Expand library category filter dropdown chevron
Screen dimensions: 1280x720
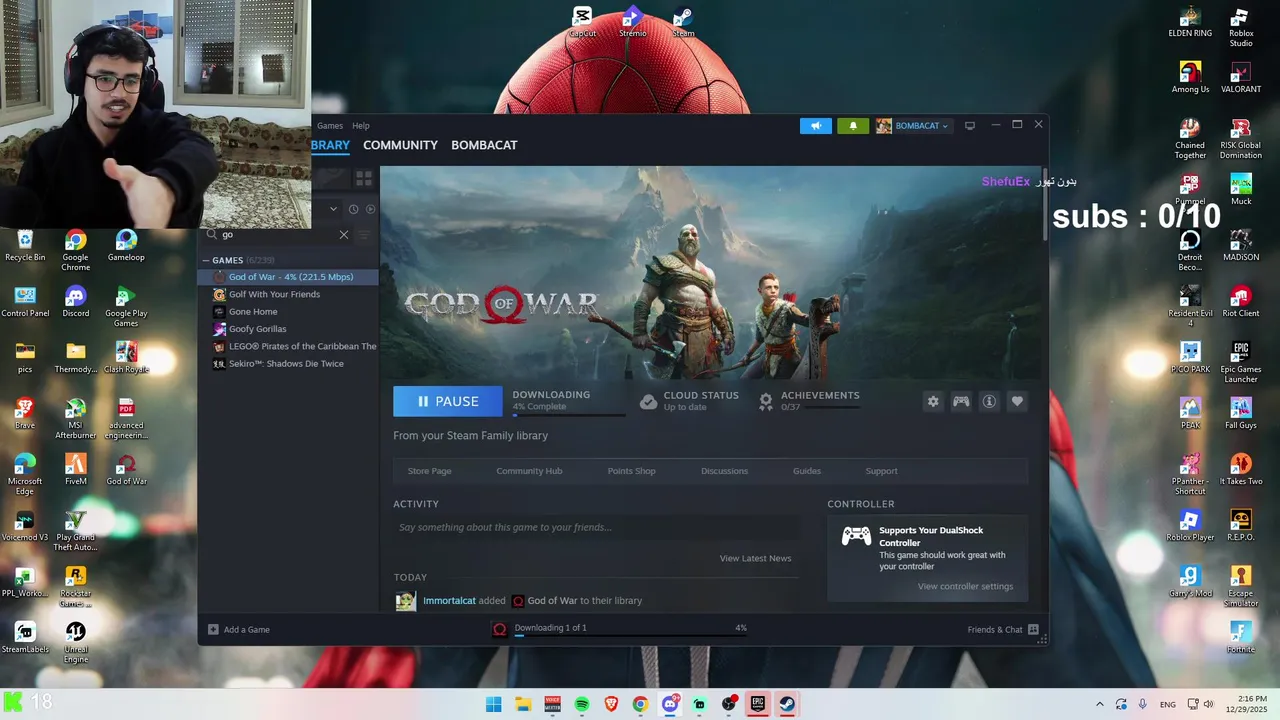click(334, 209)
